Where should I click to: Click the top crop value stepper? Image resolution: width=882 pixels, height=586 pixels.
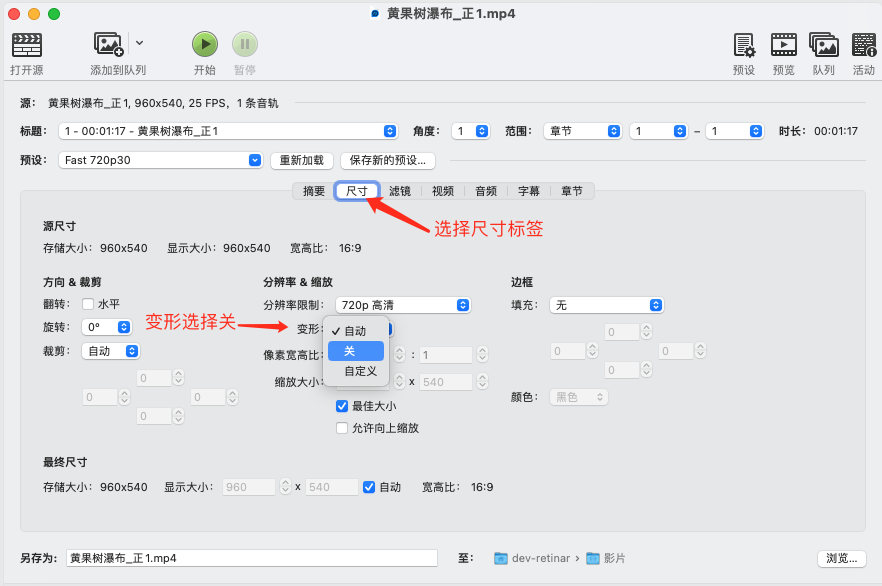pos(178,377)
